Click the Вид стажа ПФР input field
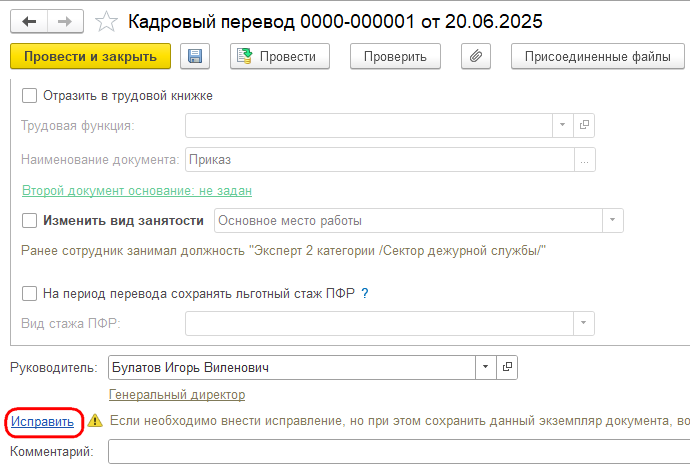 point(379,323)
